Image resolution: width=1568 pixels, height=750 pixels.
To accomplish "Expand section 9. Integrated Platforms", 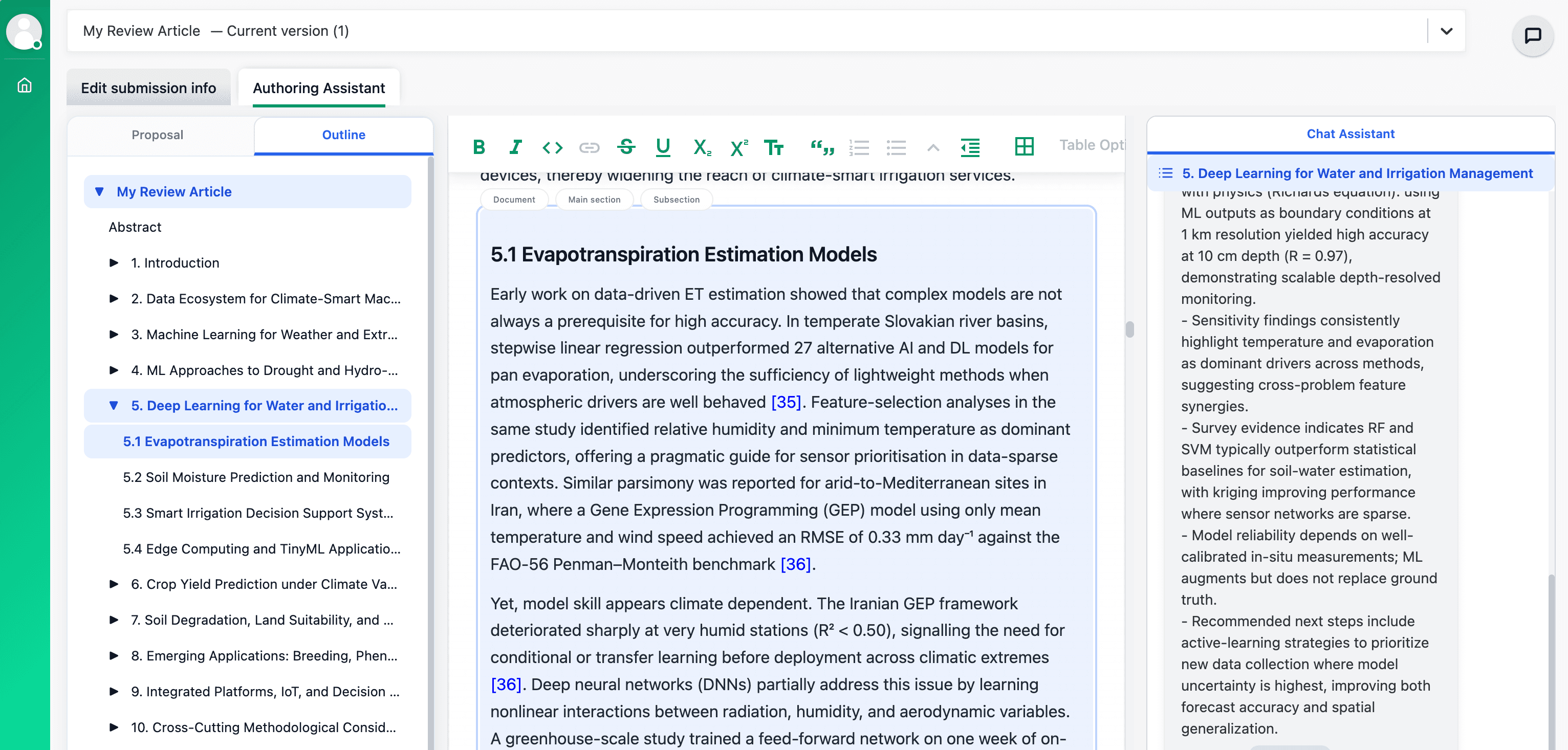I will pos(114,692).
